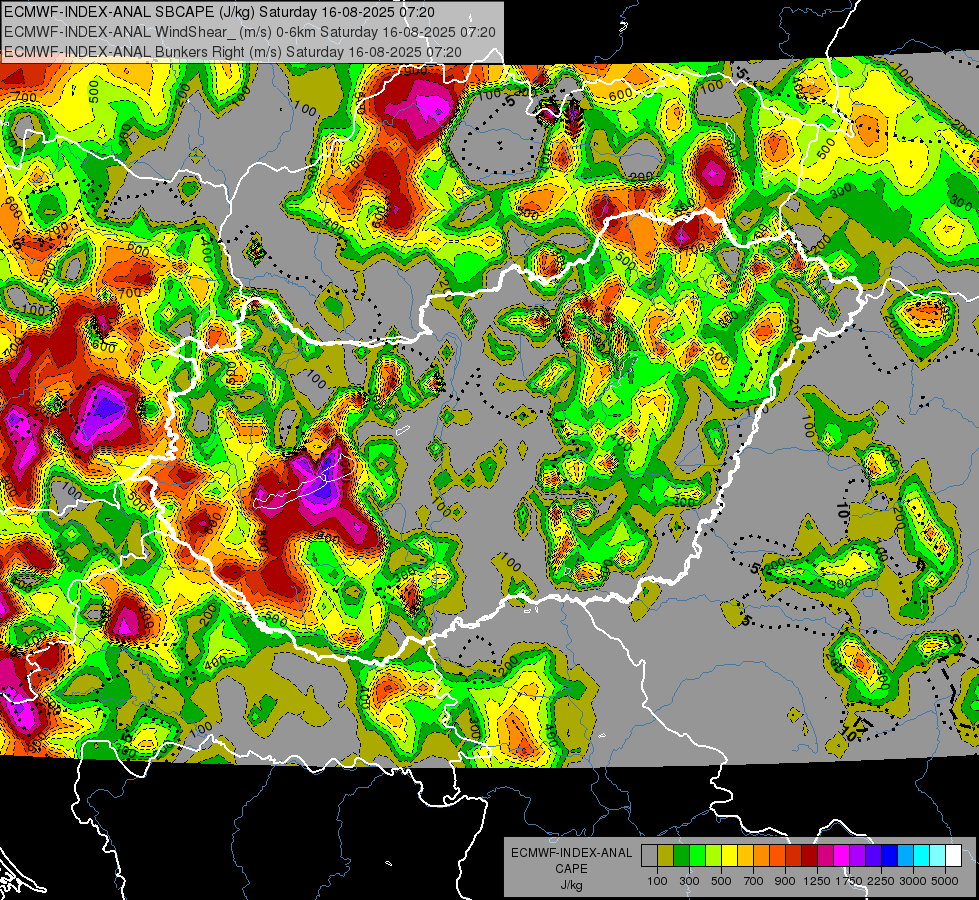Image resolution: width=979 pixels, height=900 pixels.
Task: Click the gray legend swatch below 100
Action: tap(649, 856)
